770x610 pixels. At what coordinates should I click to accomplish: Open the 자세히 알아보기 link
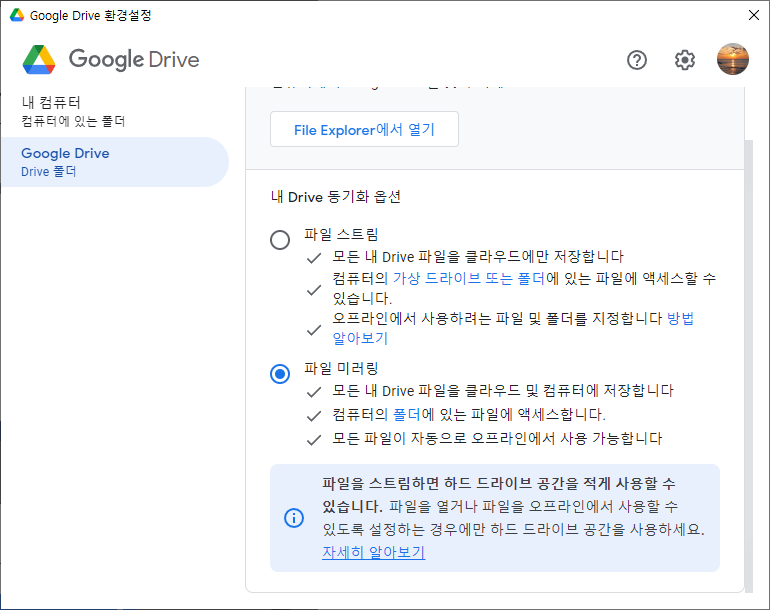[374, 552]
